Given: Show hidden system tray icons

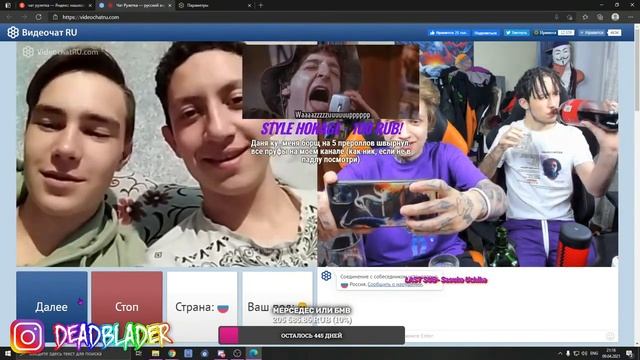Looking at the screenshot, I should click(560, 353).
